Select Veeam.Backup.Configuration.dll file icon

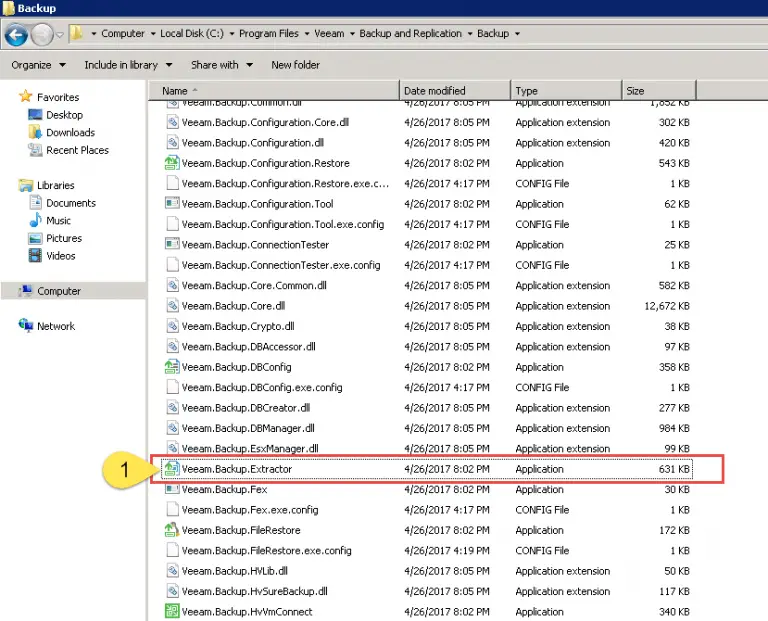(x=172, y=143)
